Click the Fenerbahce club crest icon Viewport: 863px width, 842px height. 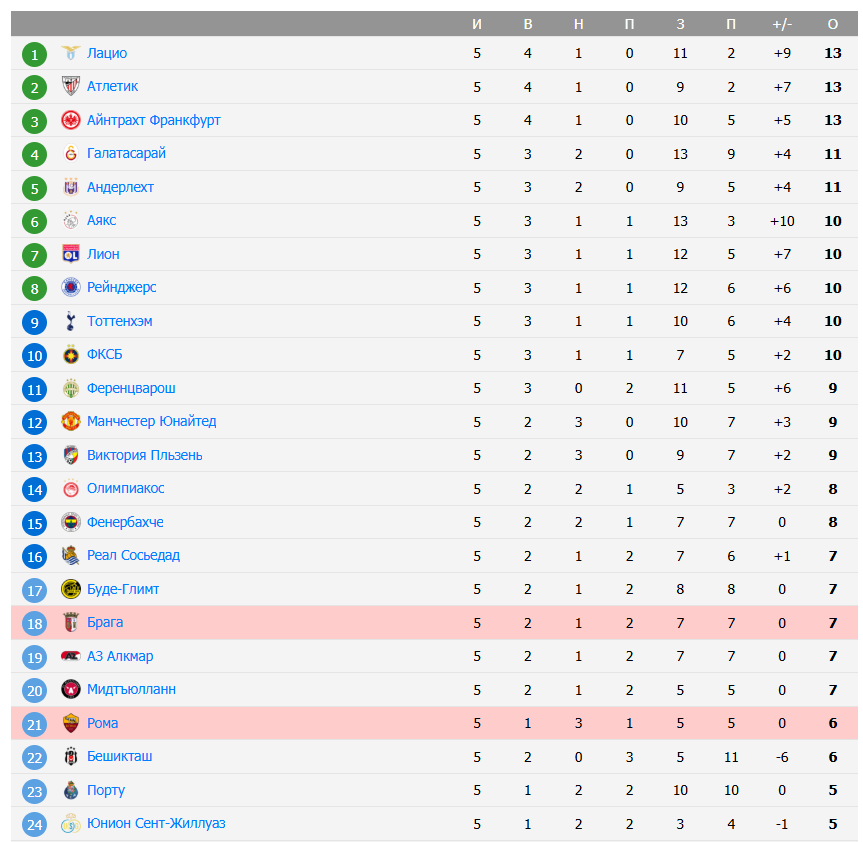[x=70, y=522]
